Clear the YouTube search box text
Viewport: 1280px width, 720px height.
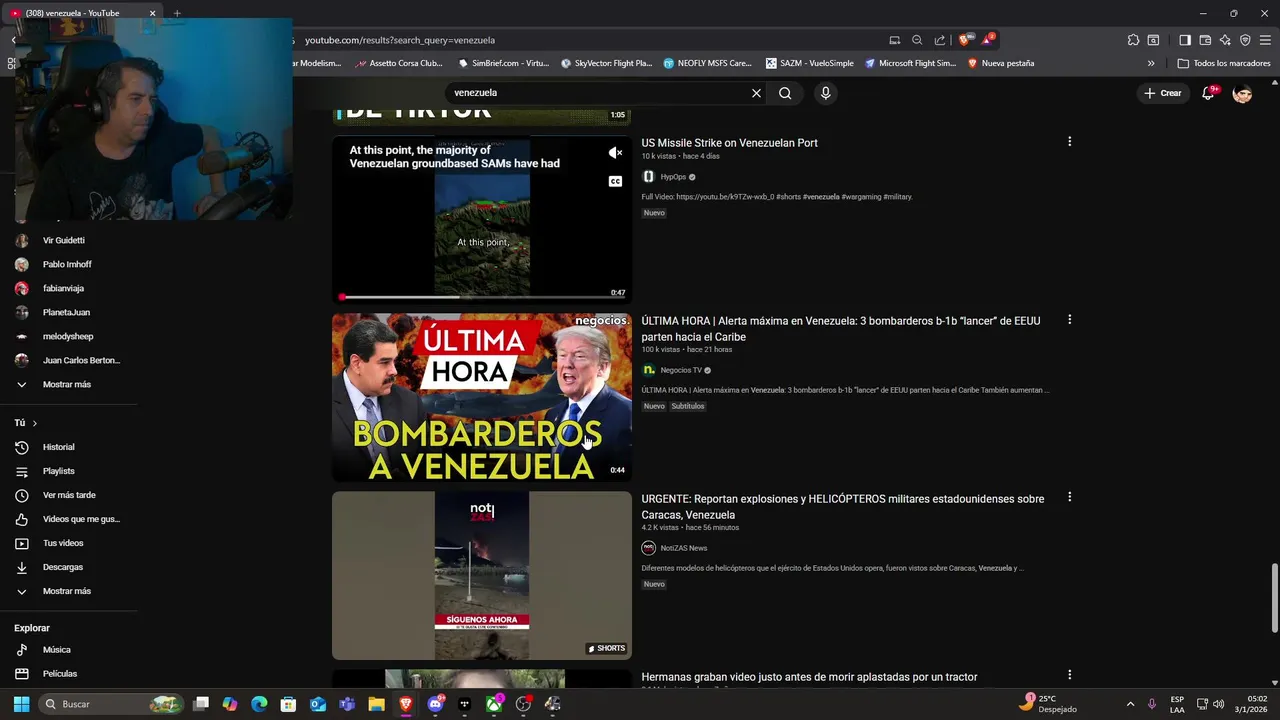tap(756, 93)
